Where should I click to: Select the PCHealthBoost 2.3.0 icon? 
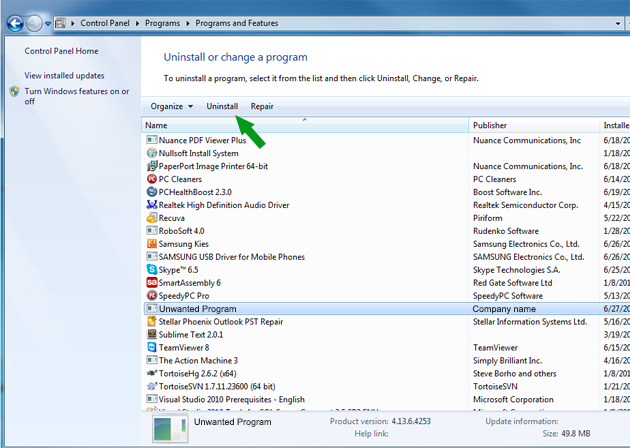(x=151, y=192)
